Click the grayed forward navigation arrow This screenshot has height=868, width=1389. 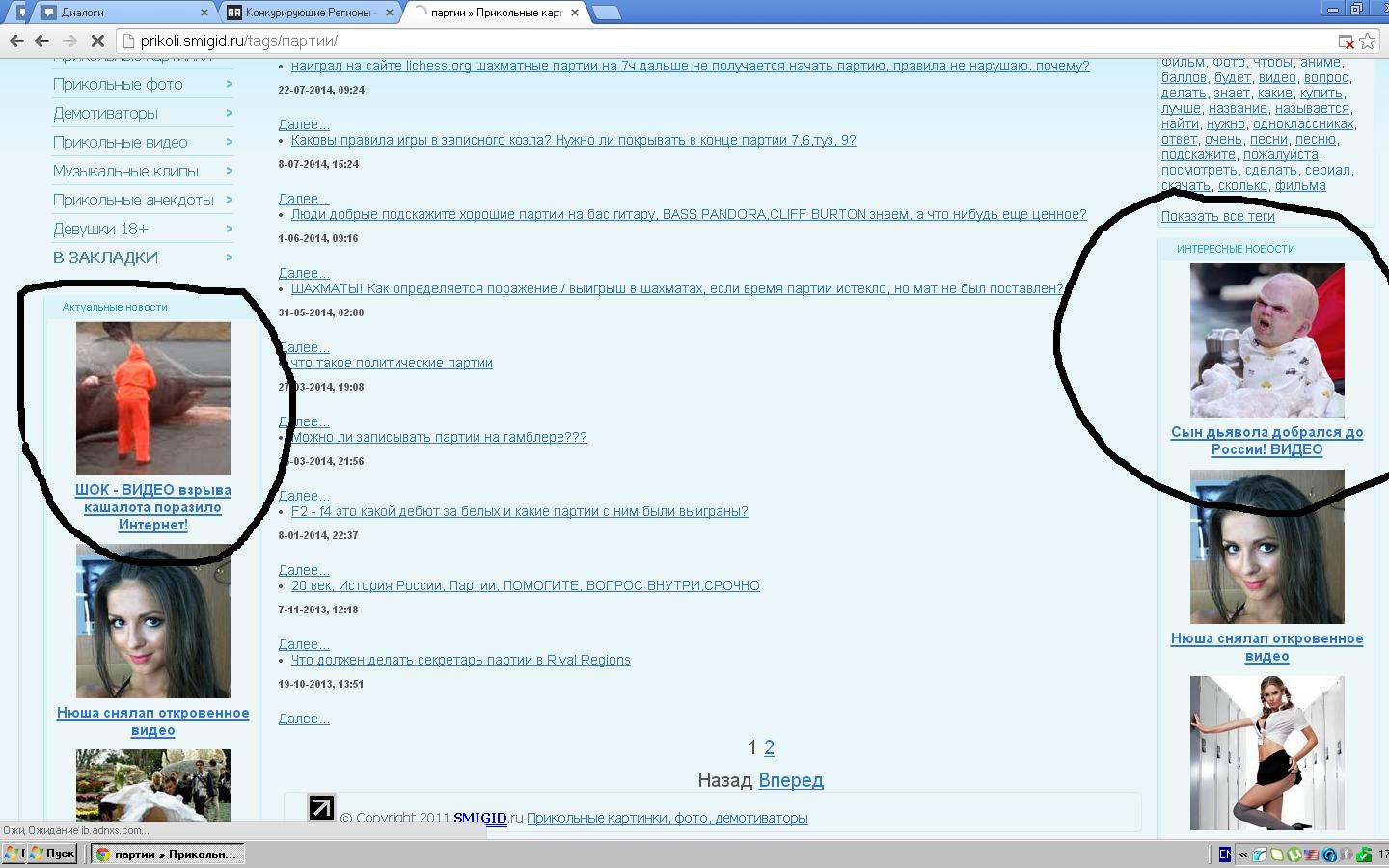[x=69, y=41]
